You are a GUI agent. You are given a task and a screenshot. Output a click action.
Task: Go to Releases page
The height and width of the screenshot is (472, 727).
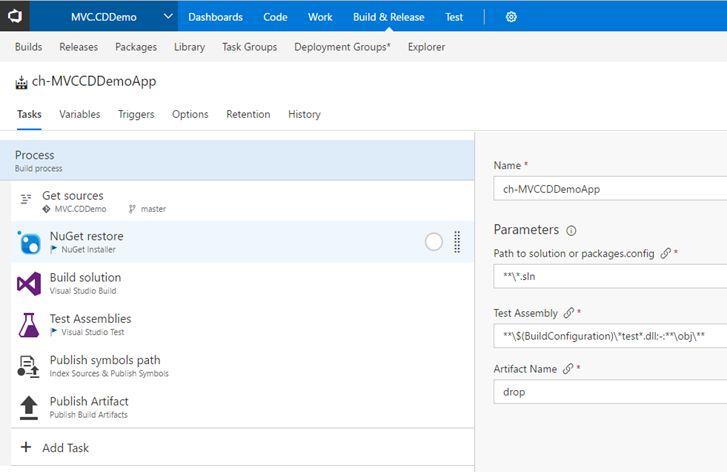pyautogui.click(x=78, y=47)
